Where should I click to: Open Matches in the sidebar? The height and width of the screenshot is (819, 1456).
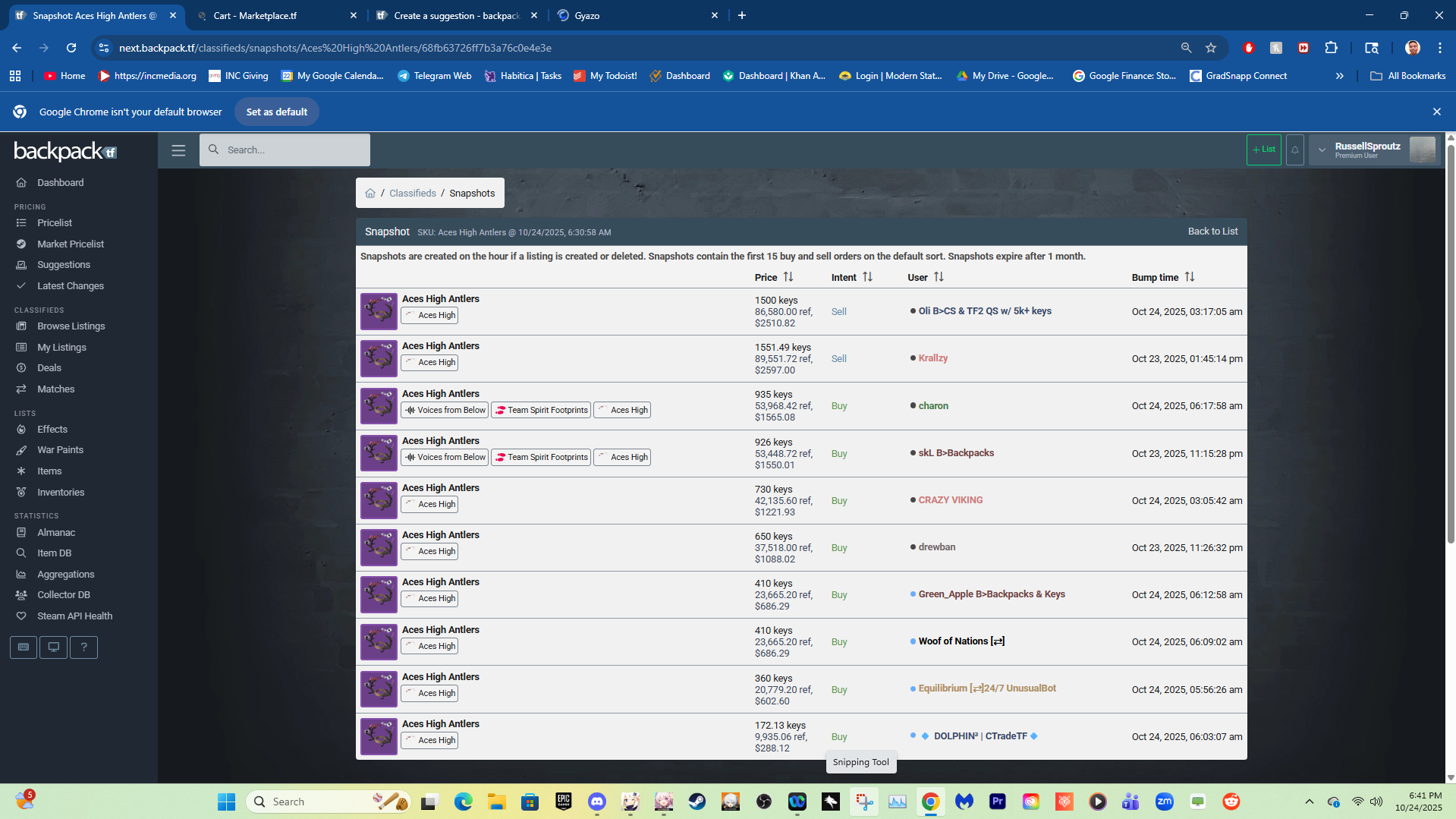click(x=56, y=389)
